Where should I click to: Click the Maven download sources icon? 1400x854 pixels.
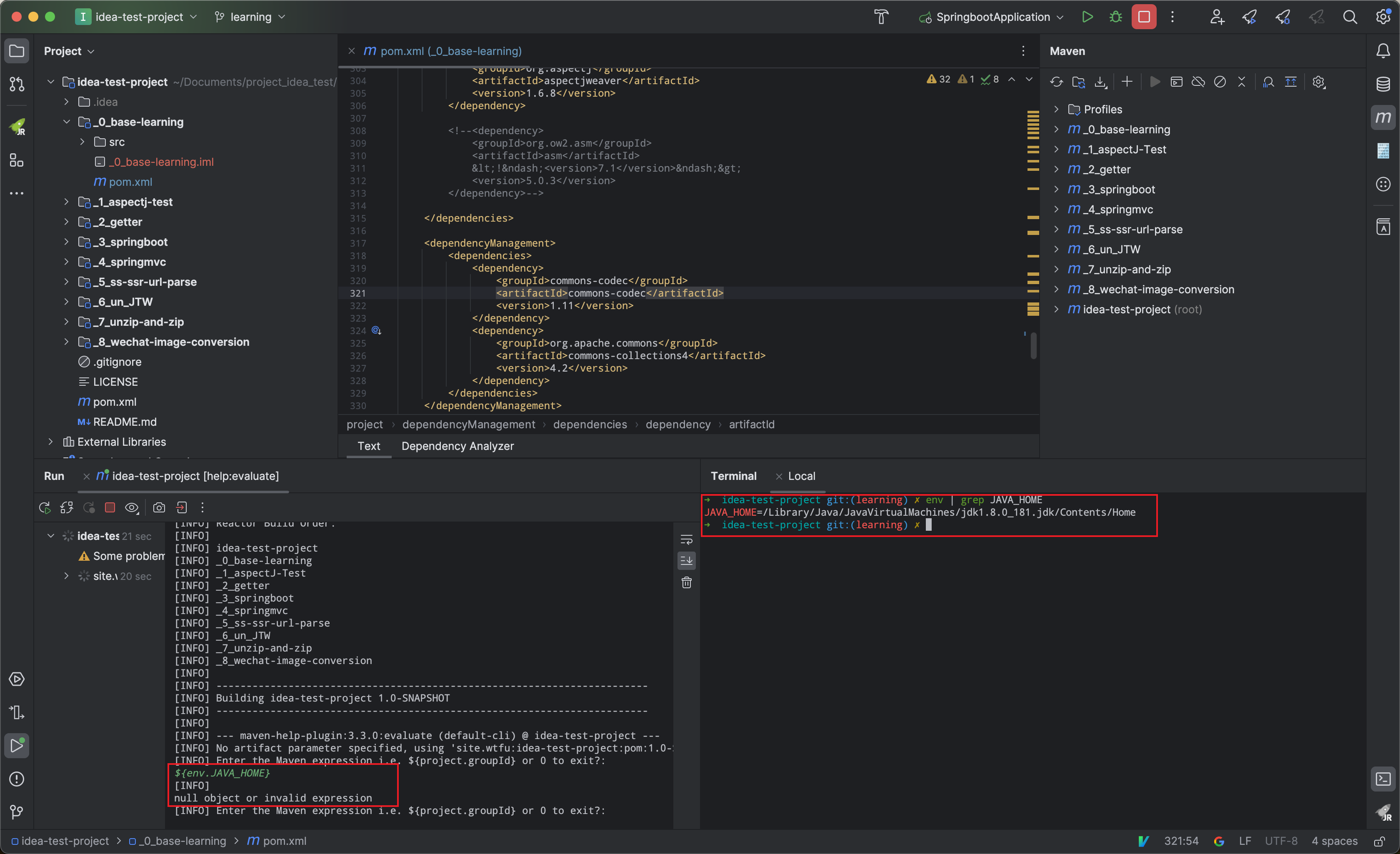point(1100,82)
